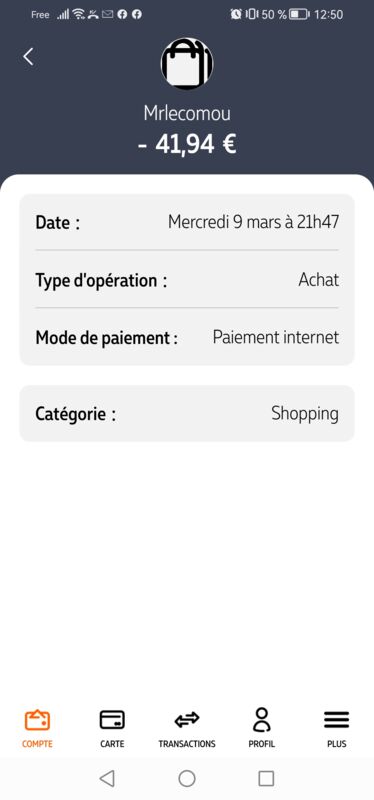This screenshot has height=800, width=374.
Task: Switch to the Transactions tab
Action: tap(187, 729)
